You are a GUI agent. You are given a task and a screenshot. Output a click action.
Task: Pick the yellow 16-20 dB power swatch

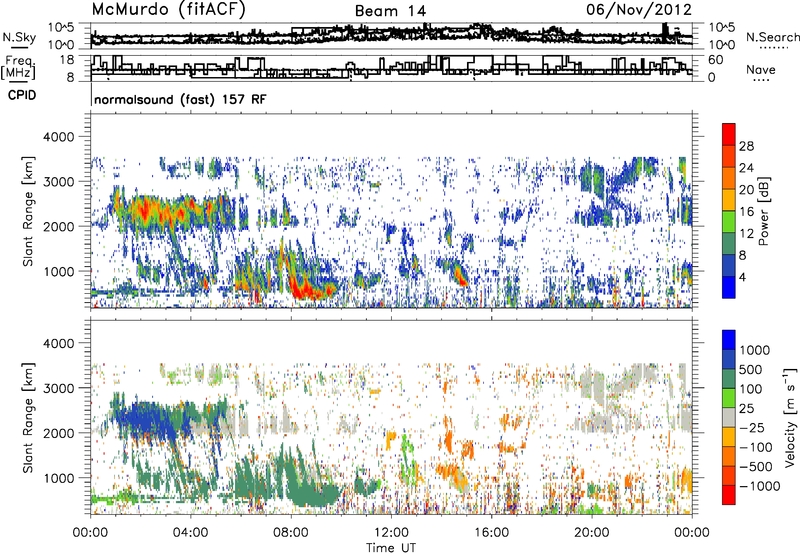point(729,200)
